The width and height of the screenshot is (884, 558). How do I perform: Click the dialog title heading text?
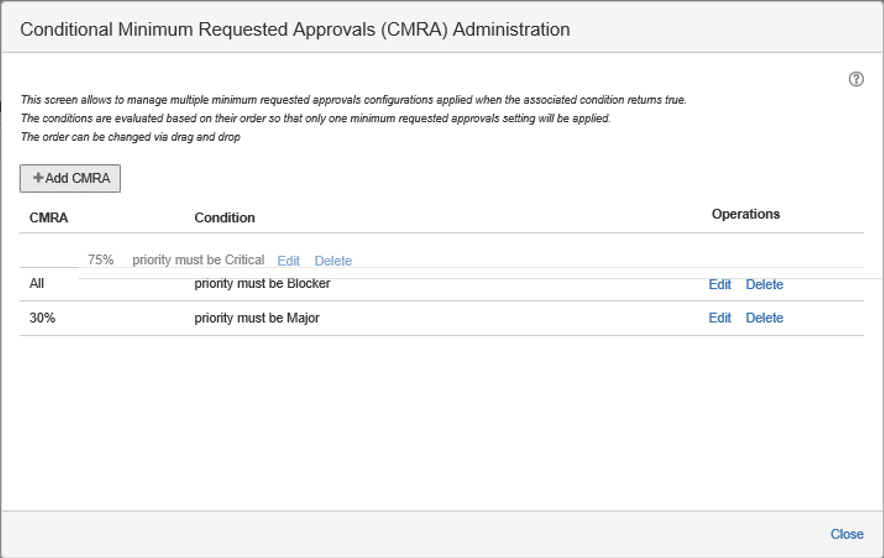coord(295,29)
